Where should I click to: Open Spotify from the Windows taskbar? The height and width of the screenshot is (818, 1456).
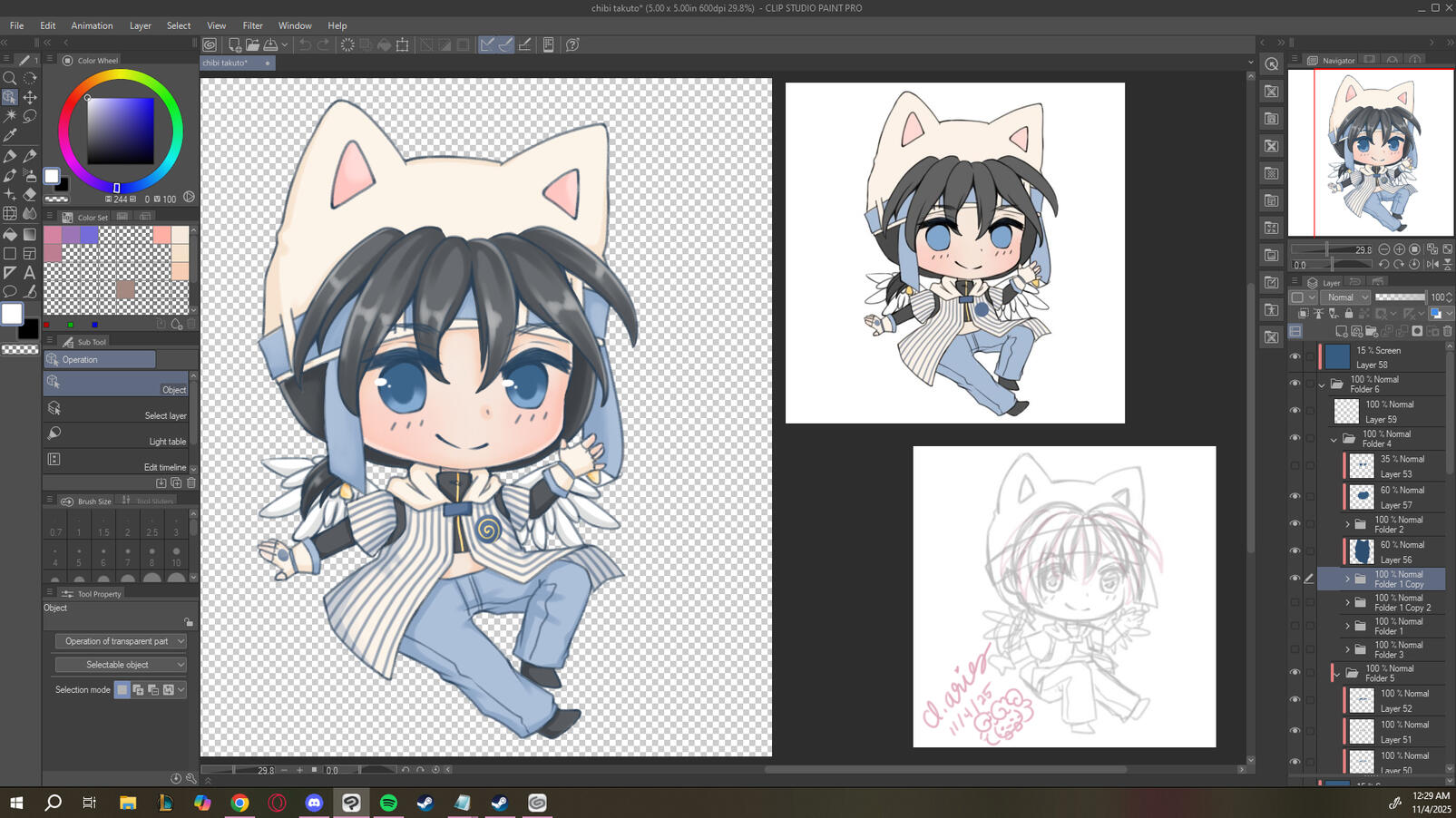[x=388, y=803]
